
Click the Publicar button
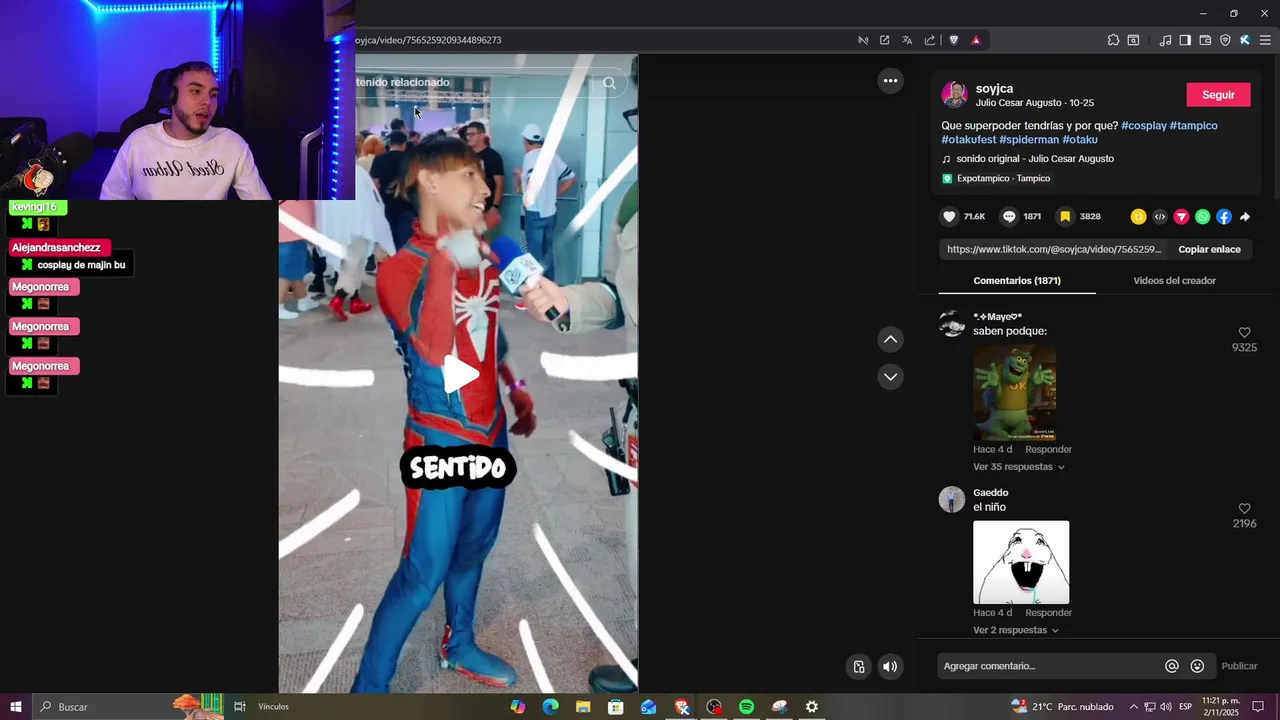click(x=1239, y=666)
